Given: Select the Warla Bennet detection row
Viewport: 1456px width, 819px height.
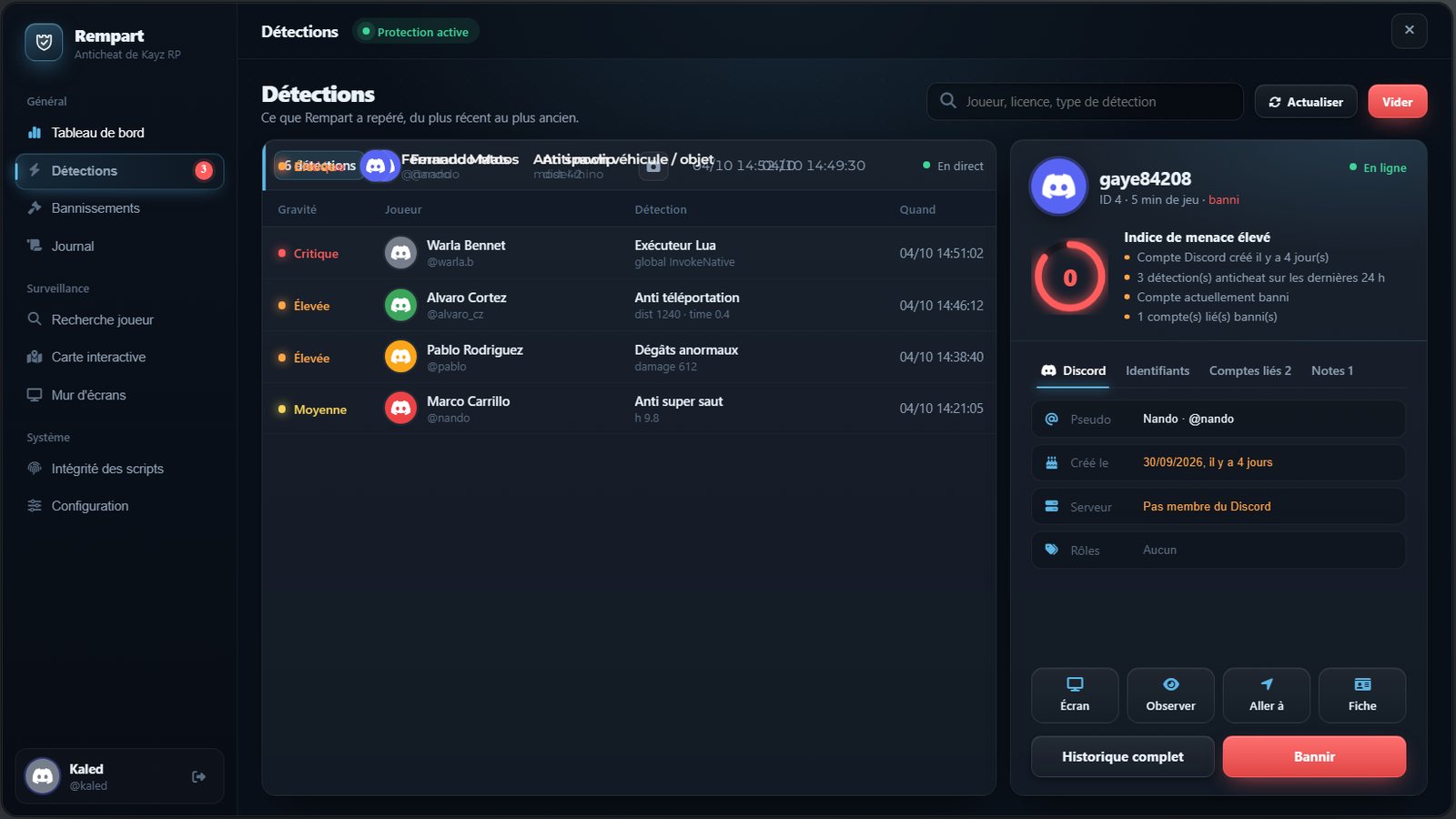Looking at the screenshot, I should click(629, 253).
